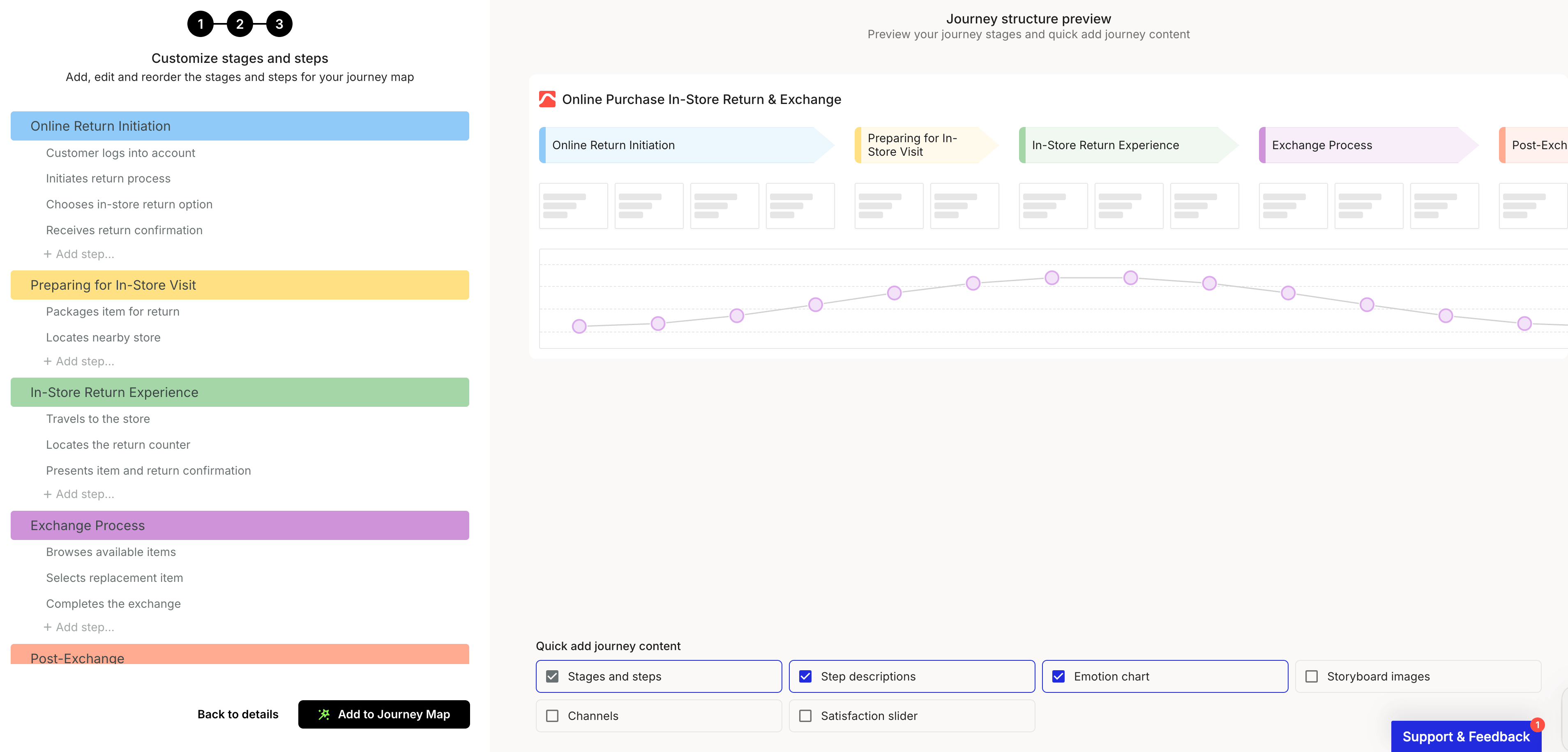This screenshot has width=1568, height=752.
Task: Click Add to Journey Map button
Action: [x=383, y=714]
